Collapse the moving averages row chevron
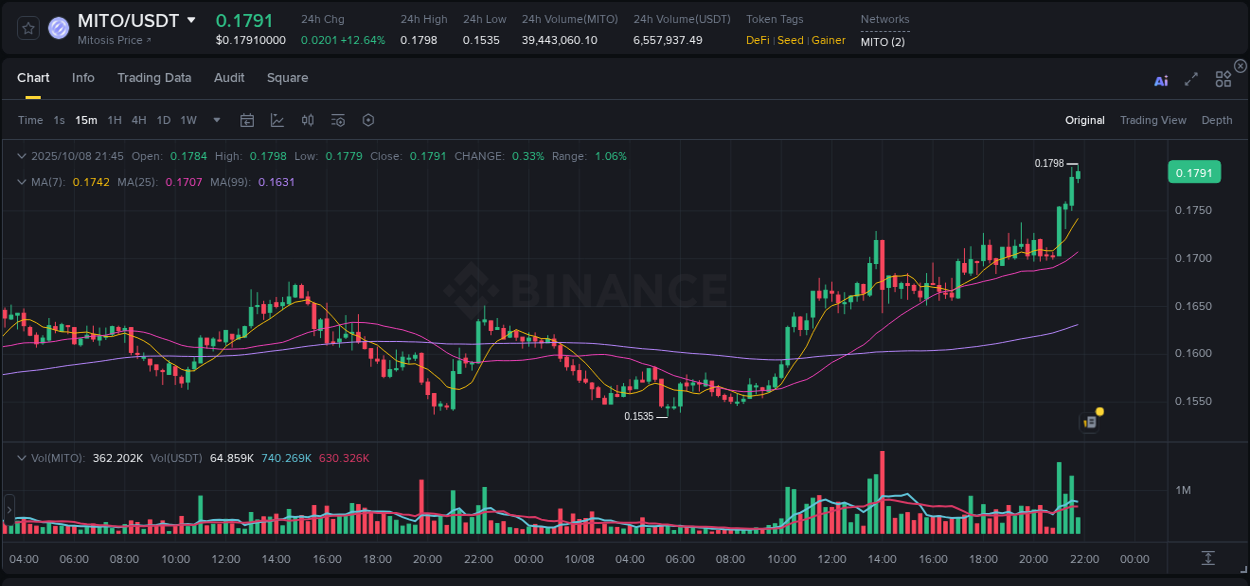The image size is (1250, 586). point(22,182)
